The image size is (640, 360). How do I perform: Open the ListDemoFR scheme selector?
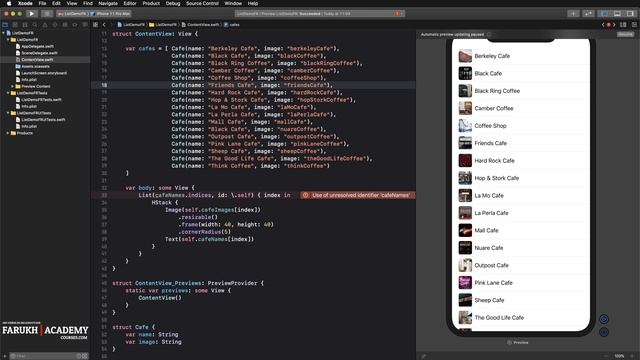(x=73, y=13)
